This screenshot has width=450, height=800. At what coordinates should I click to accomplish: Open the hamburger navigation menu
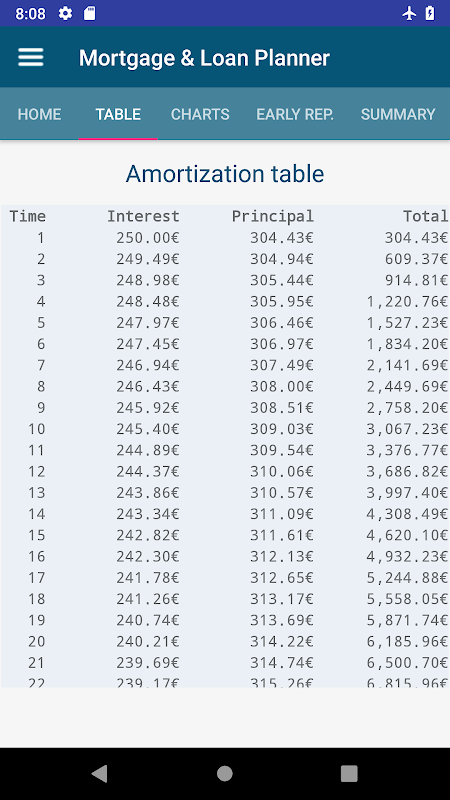point(31,57)
